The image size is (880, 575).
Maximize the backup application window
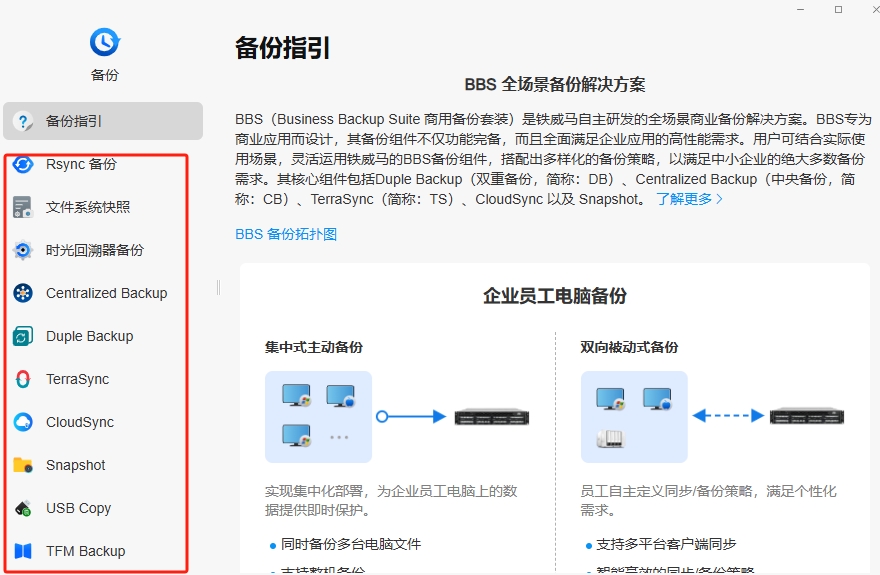click(x=838, y=9)
